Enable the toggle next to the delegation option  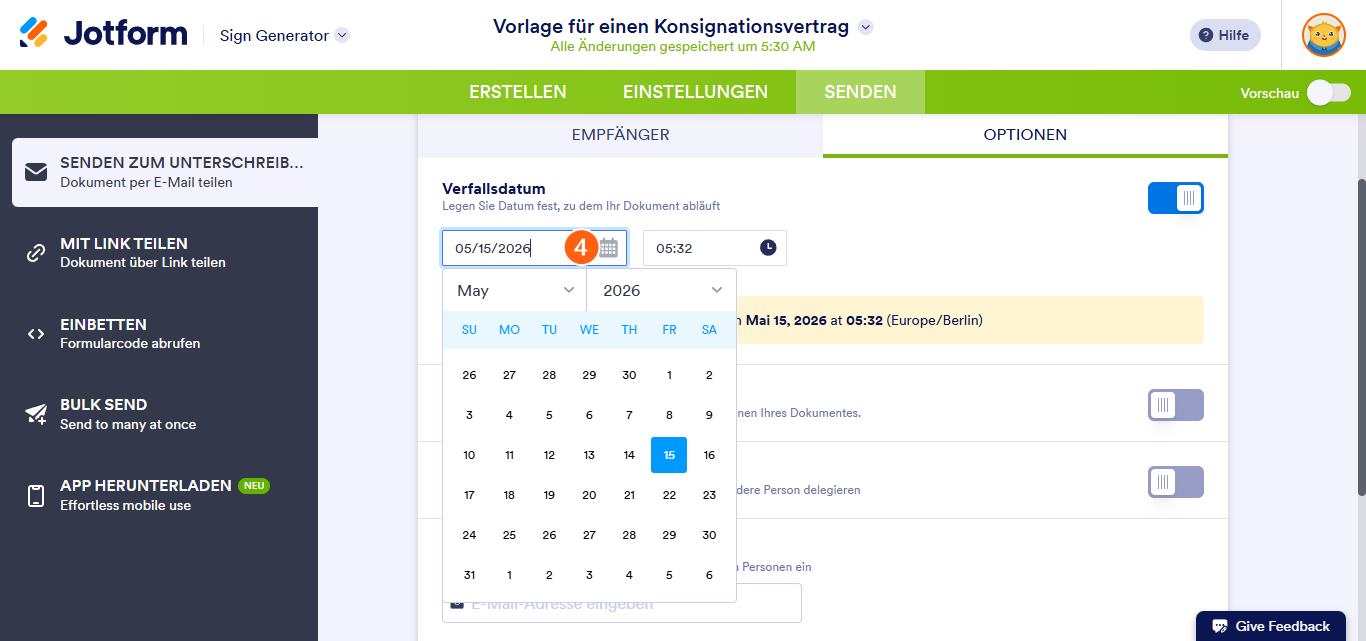(1175, 482)
